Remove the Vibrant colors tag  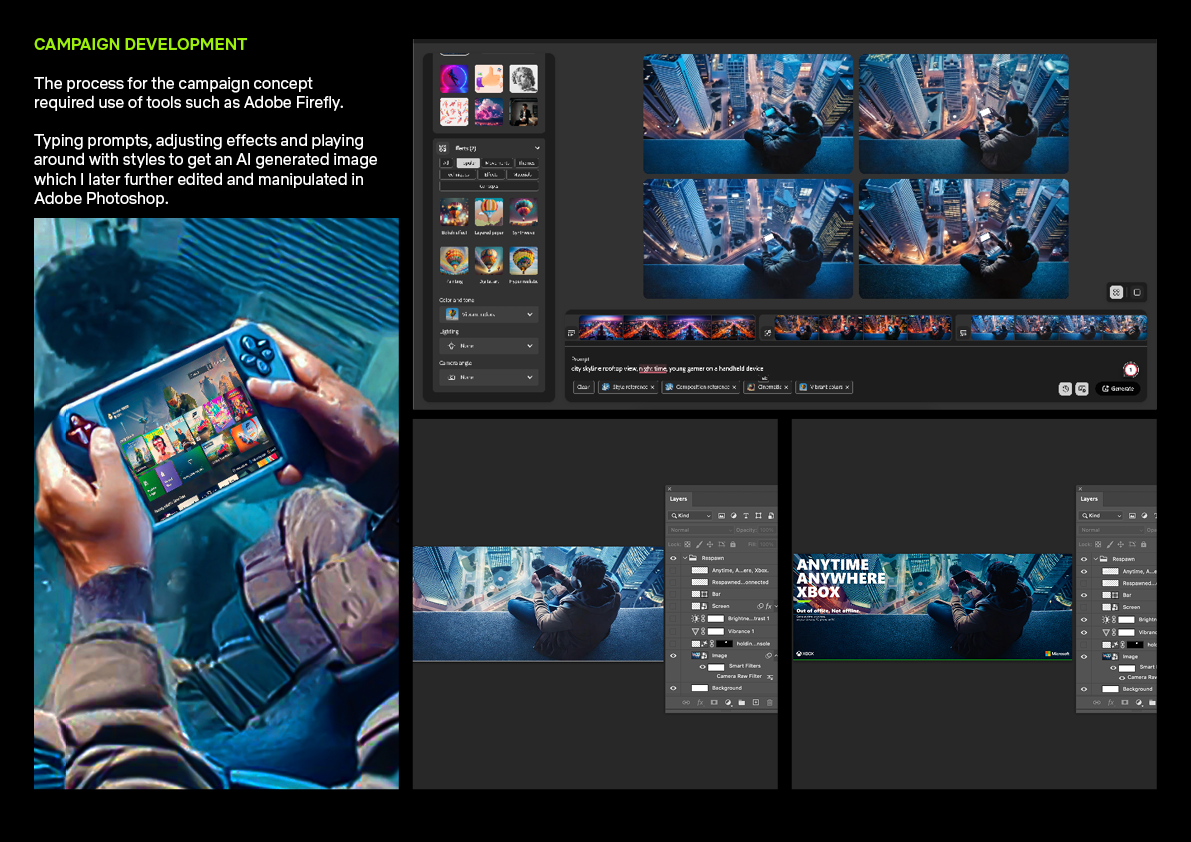click(x=847, y=387)
